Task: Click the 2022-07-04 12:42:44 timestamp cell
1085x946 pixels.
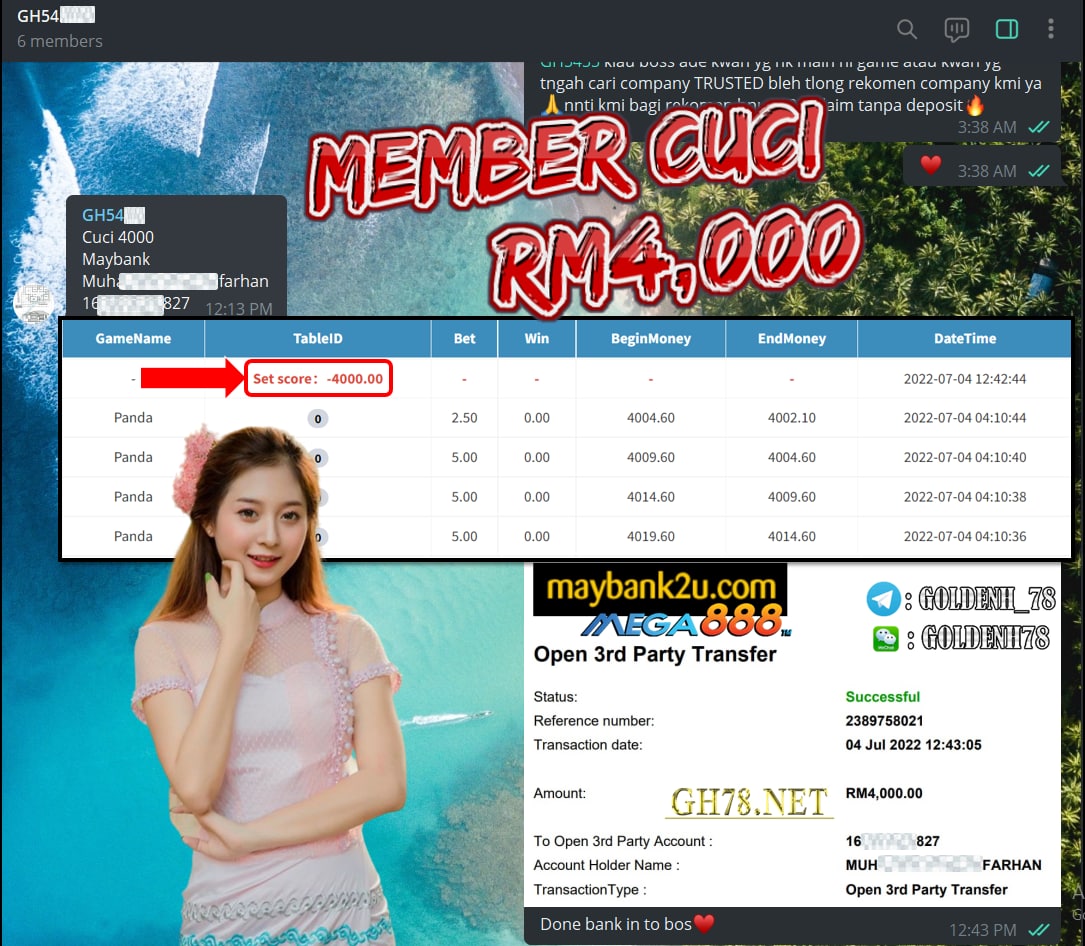Action: coord(965,379)
